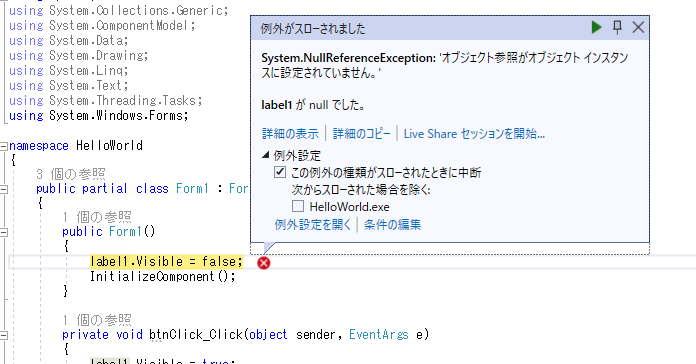
Task: Open the 詳細の表示 link
Action: tap(290, 134)
